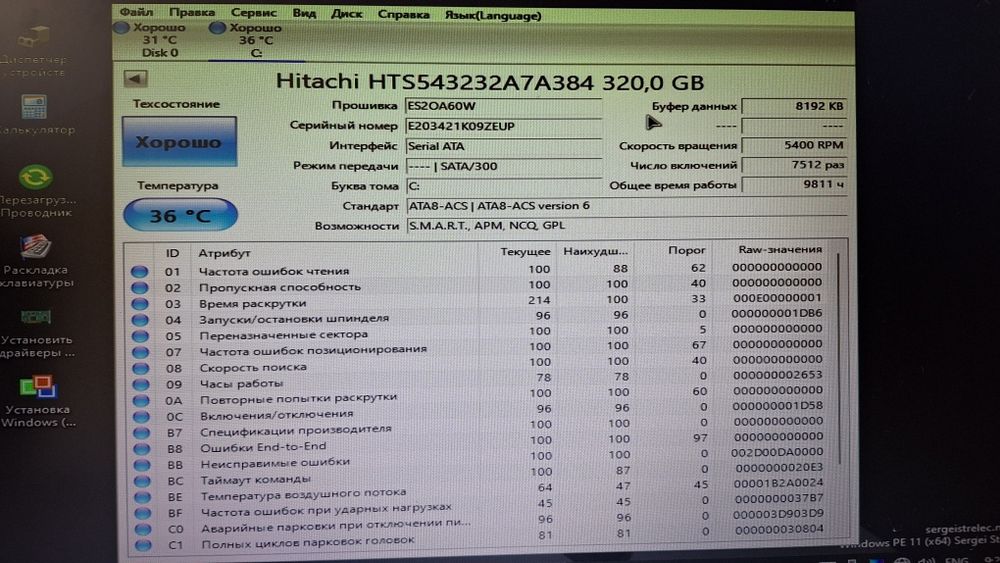Click the Хорошо health status button
The image size is (1000, 563).
179,142
